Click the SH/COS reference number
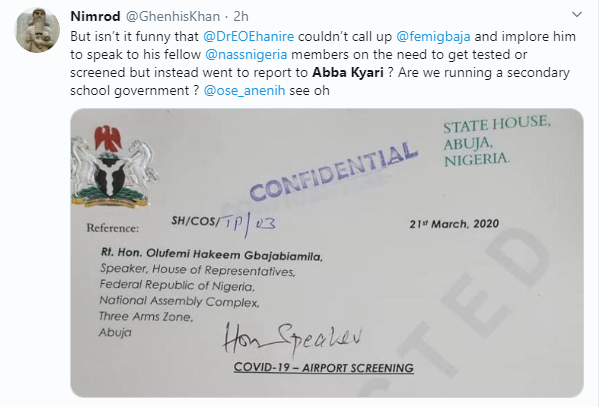The image size is (601, 407). pos(223,225)
